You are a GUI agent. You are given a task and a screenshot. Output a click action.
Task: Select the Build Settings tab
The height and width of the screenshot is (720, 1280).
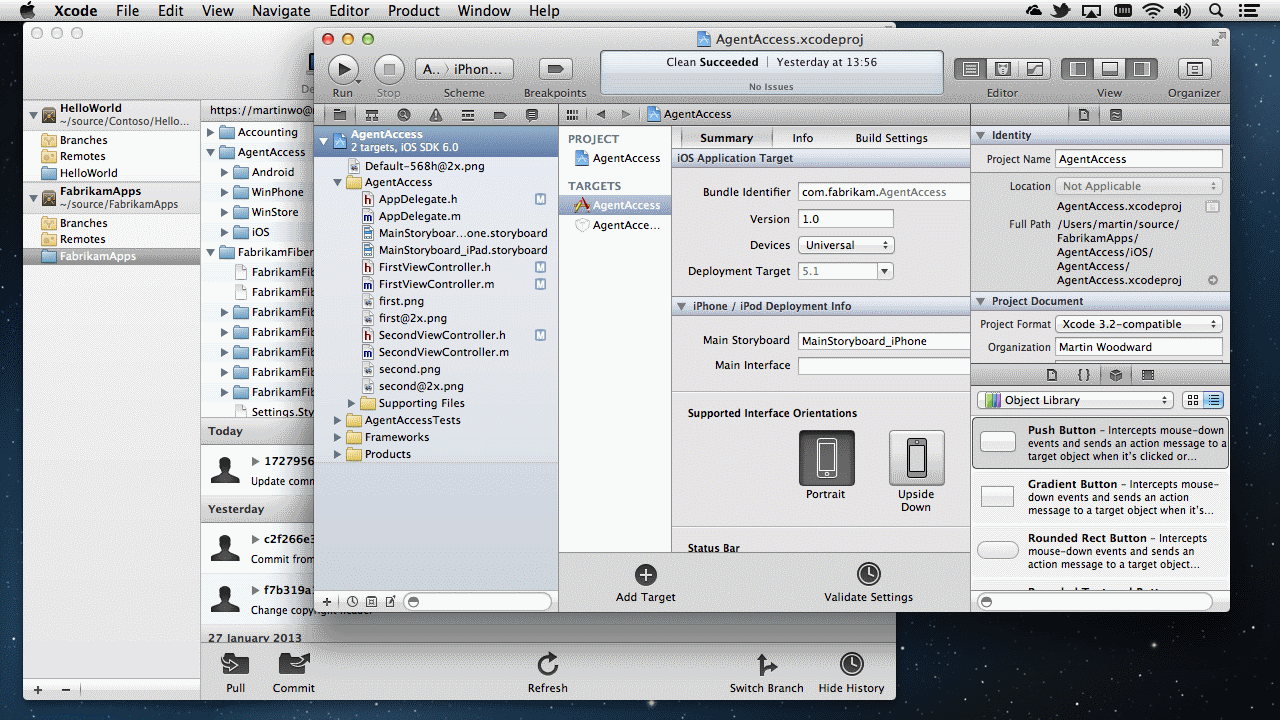[x=891, y=138]
